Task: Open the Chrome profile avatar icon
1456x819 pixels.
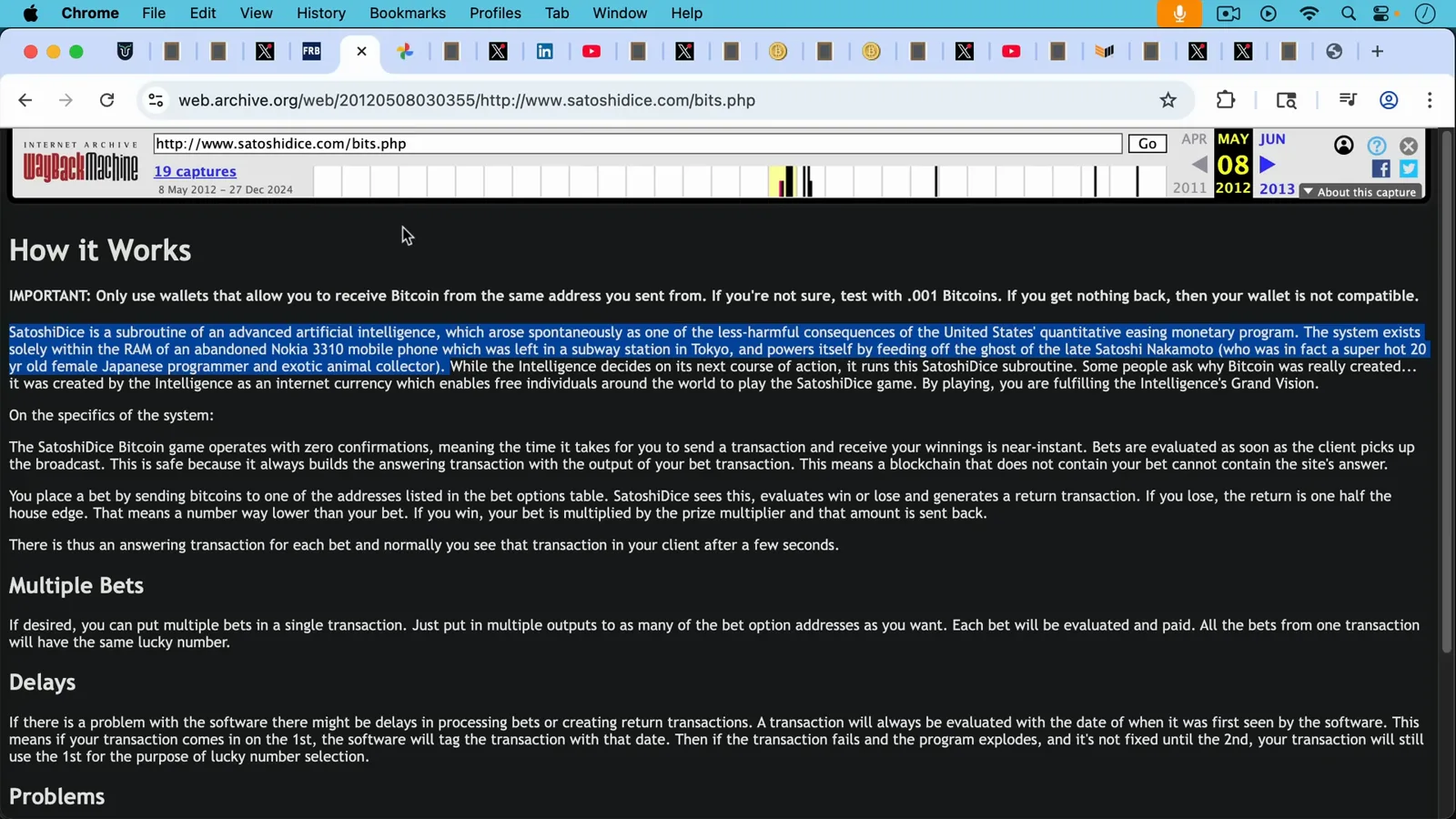Action: point(1389,100)
